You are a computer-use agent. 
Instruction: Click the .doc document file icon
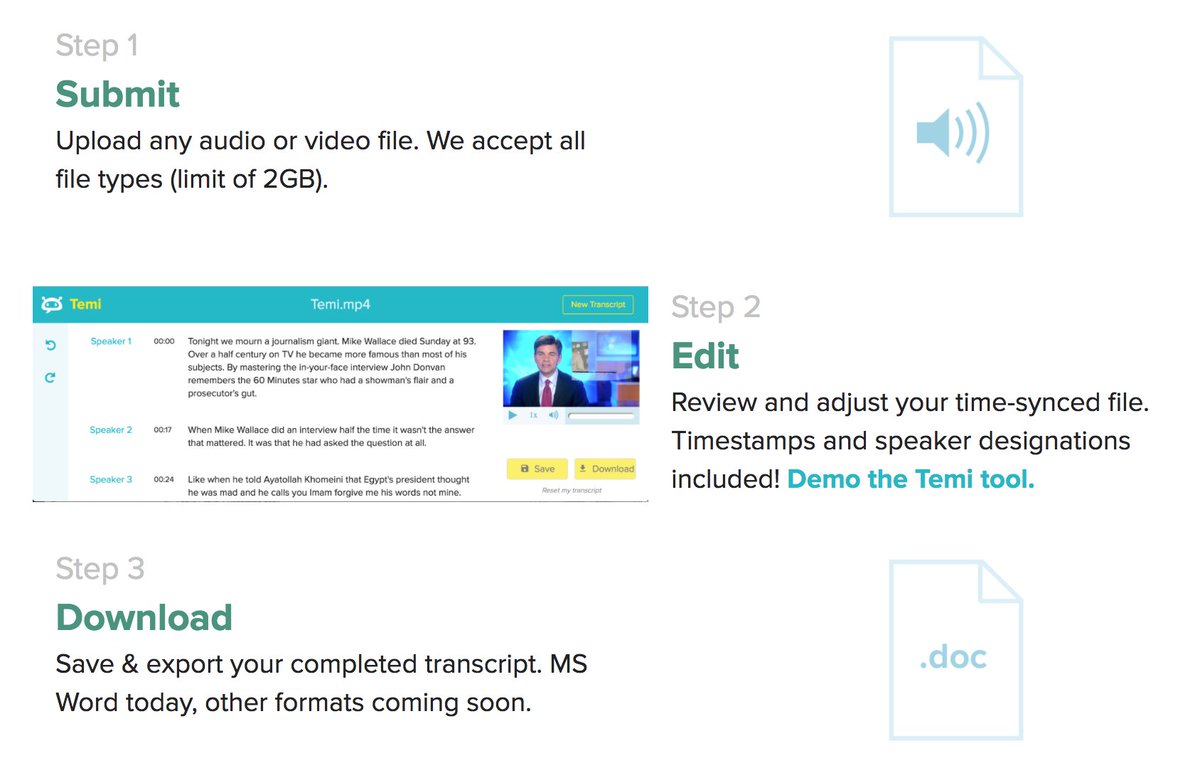point(955,650)
